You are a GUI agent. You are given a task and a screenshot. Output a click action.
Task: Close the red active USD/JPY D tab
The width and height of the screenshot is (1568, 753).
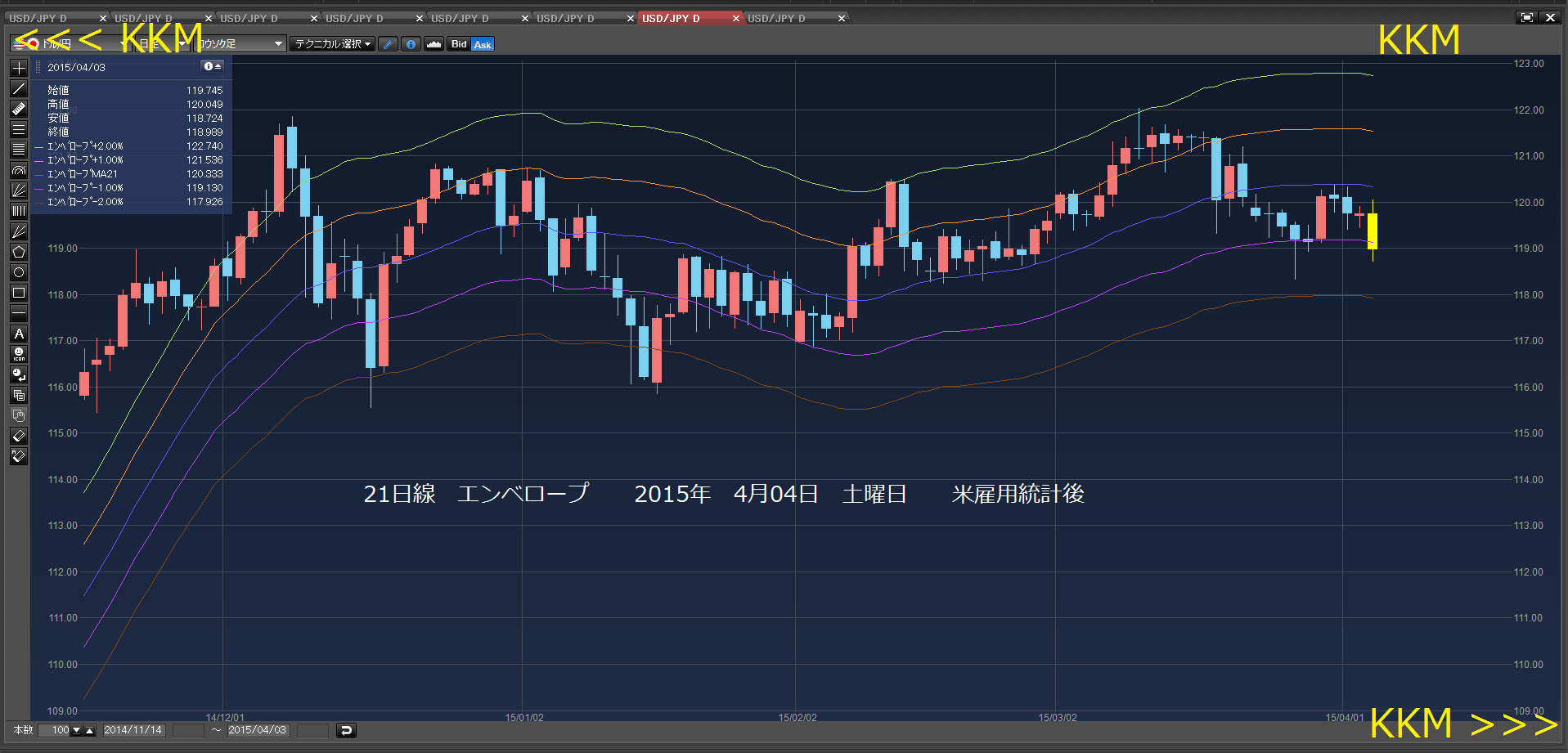(736, 18)
